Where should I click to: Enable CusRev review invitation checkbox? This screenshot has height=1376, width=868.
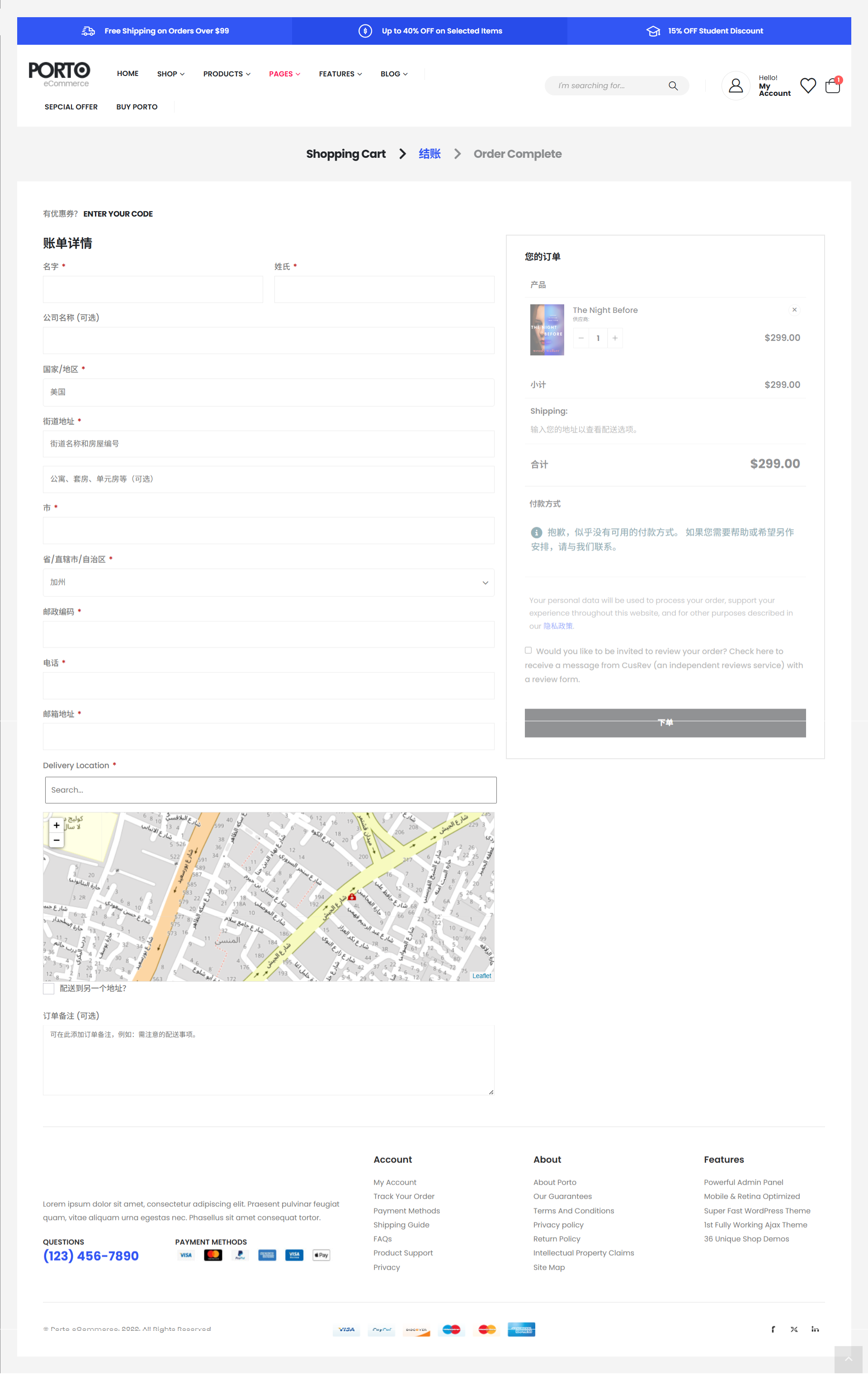(528, 650)
